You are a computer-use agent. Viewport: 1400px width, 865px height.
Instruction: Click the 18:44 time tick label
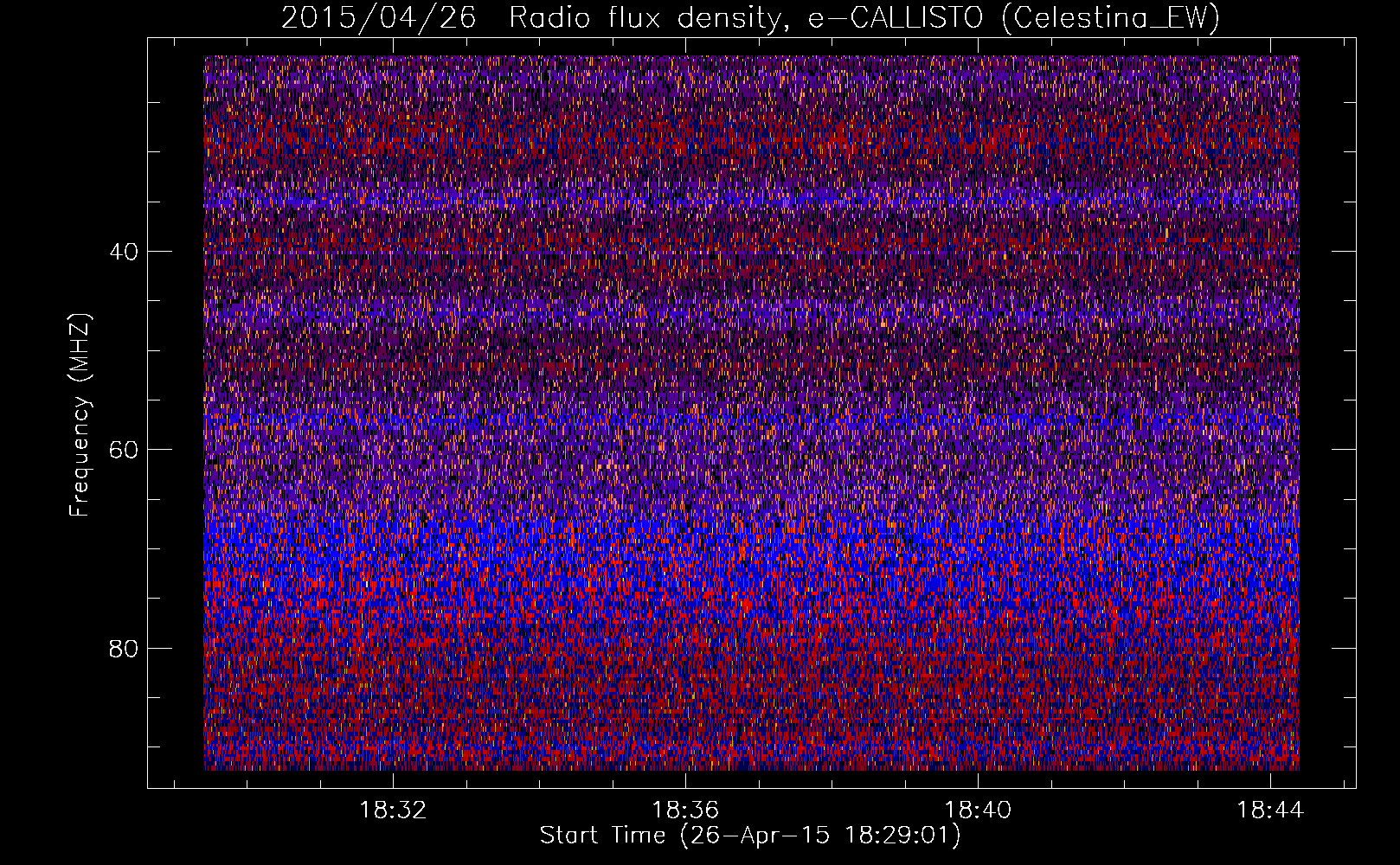1270,811
